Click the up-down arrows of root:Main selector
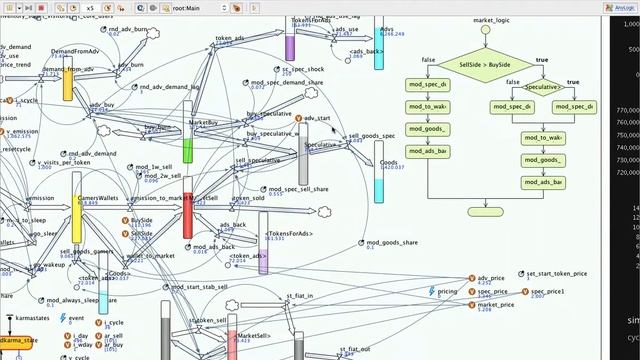The width and height of the screenshot is (640, 360). (x=224, y=8)
